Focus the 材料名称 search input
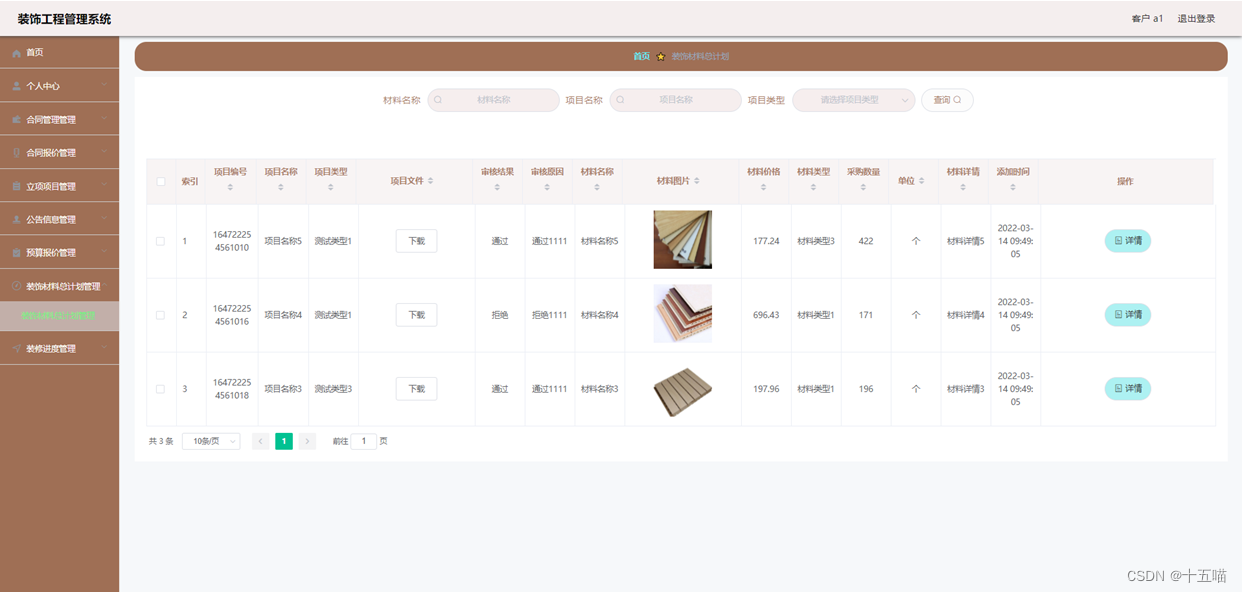Viewport: 1242px width, 592px height. coord(494,100)
